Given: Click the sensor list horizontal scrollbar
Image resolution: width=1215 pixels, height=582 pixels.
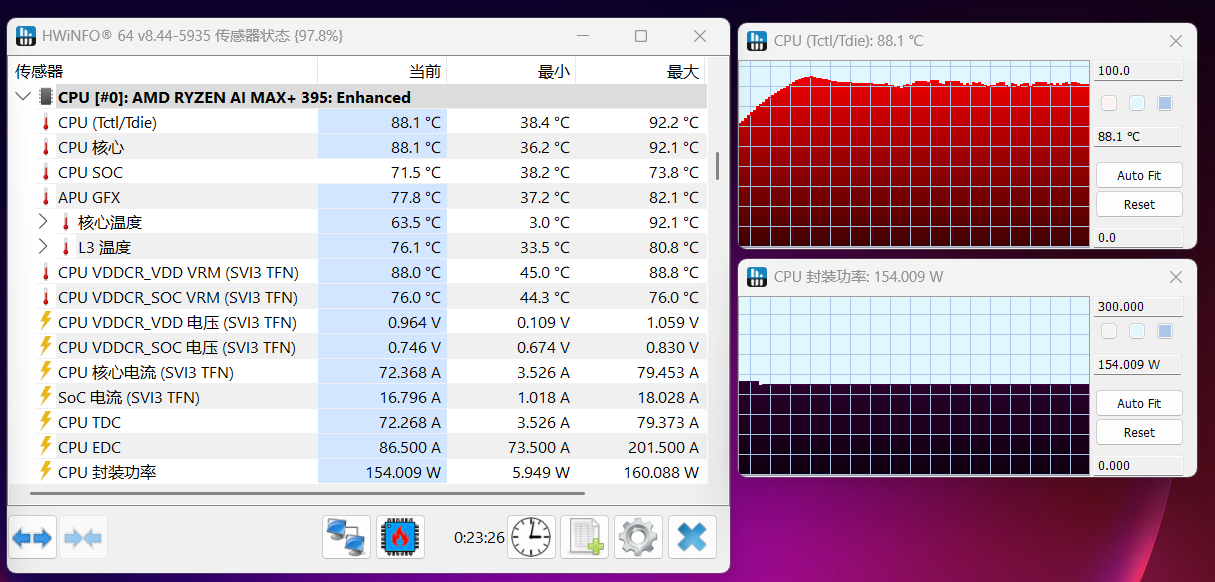Looking at the screenshot, I should coord(308,493).
